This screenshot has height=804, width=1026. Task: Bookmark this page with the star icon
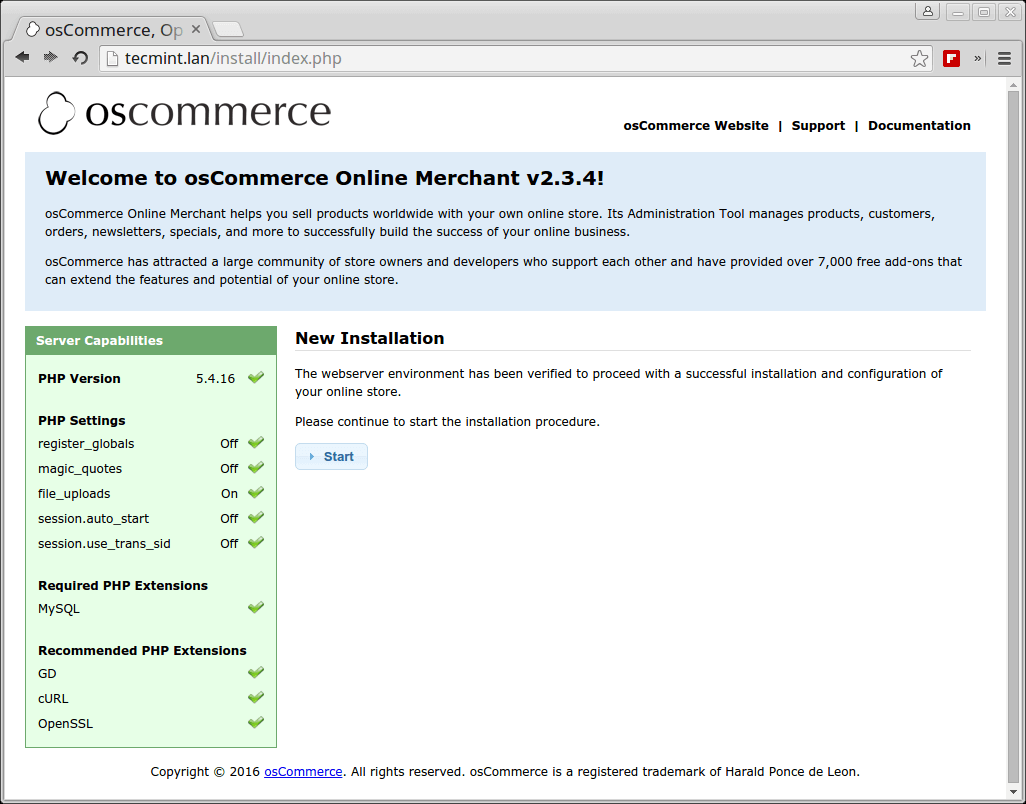click(919, 59)
